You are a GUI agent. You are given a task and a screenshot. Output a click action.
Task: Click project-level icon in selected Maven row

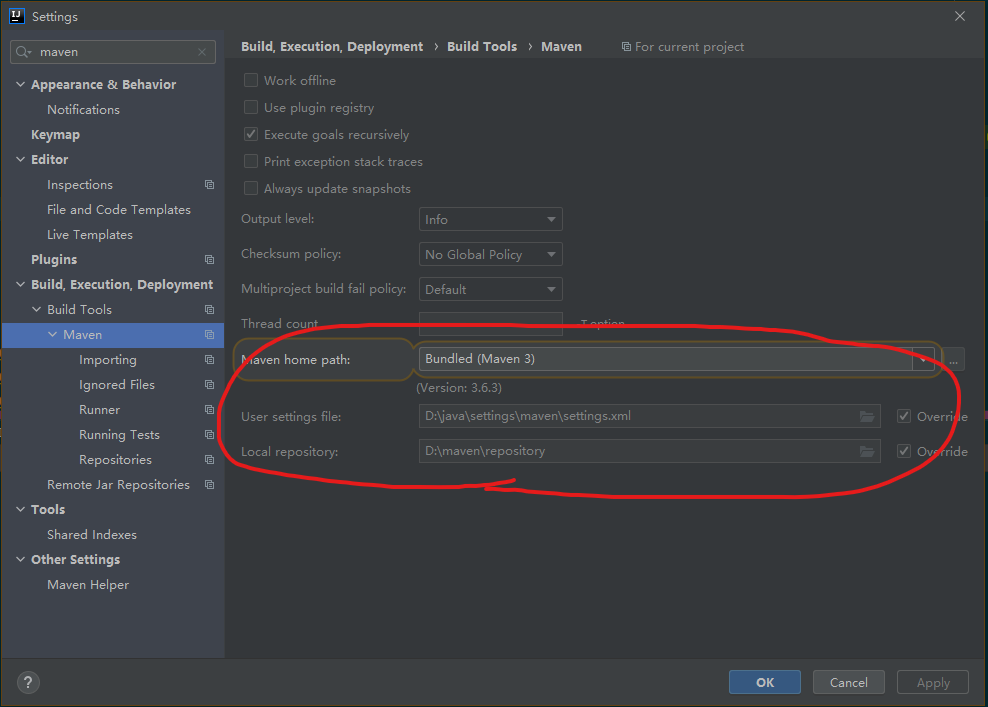point(209,335)
